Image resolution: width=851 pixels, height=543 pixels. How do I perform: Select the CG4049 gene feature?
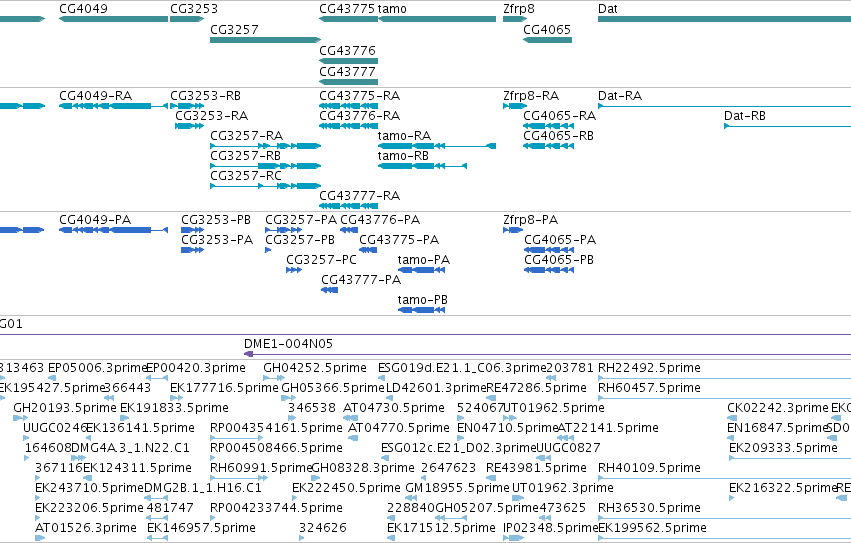point(113,19)
